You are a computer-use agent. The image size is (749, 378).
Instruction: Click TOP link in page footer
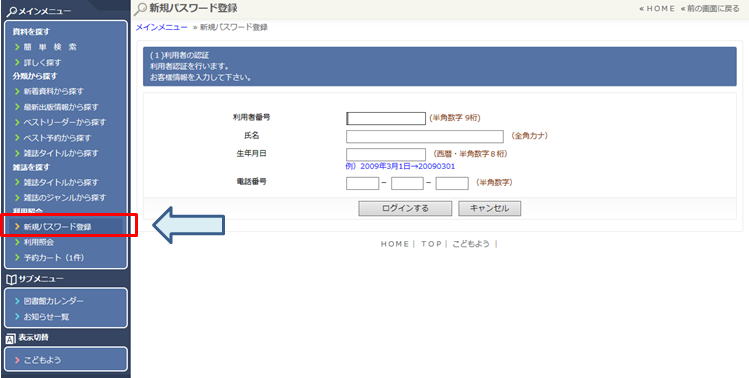point(431,244)
